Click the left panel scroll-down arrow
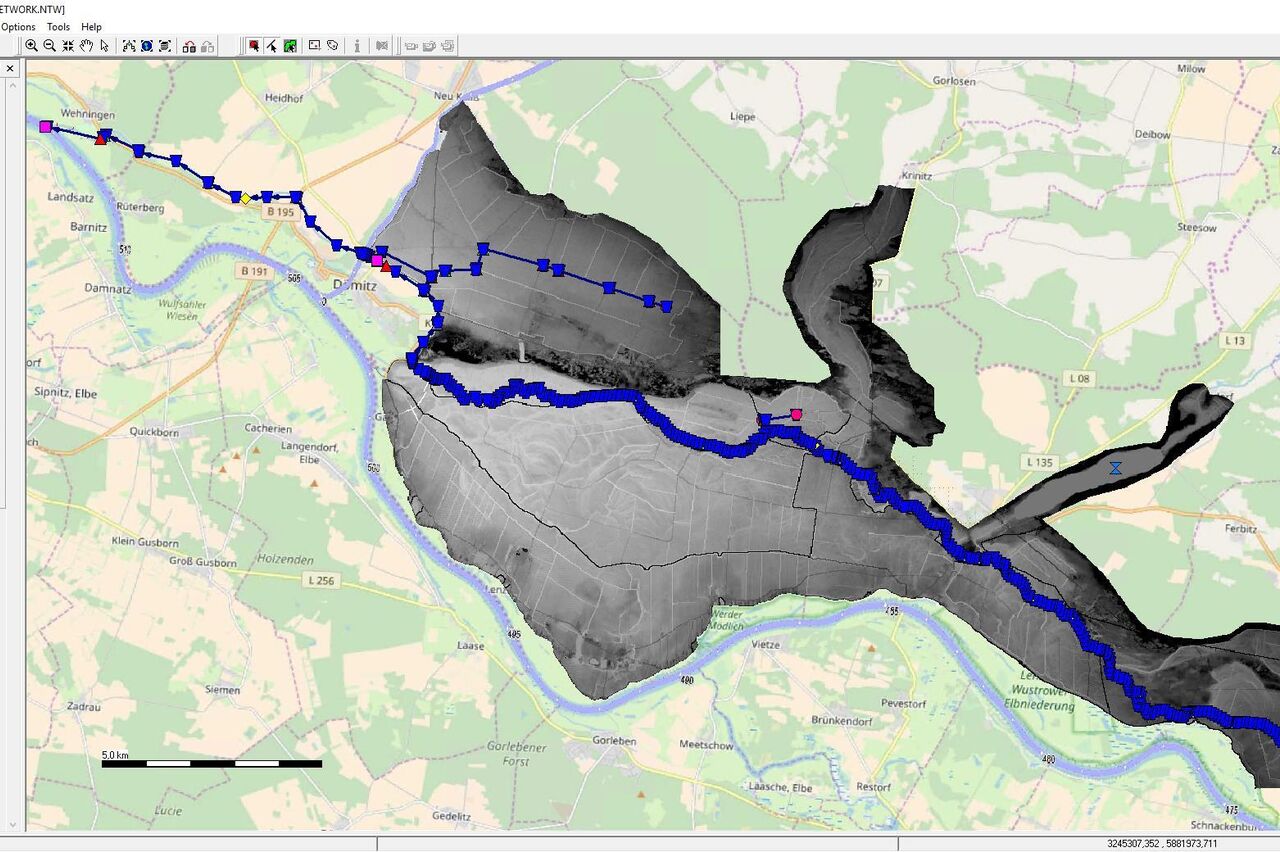1280x852 pixels. click(11, 824)
